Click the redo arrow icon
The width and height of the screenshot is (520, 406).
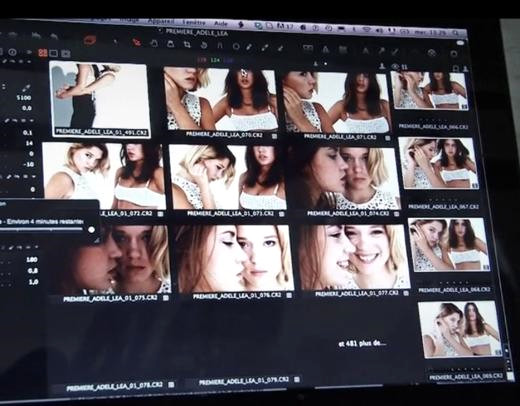(53, 36)
